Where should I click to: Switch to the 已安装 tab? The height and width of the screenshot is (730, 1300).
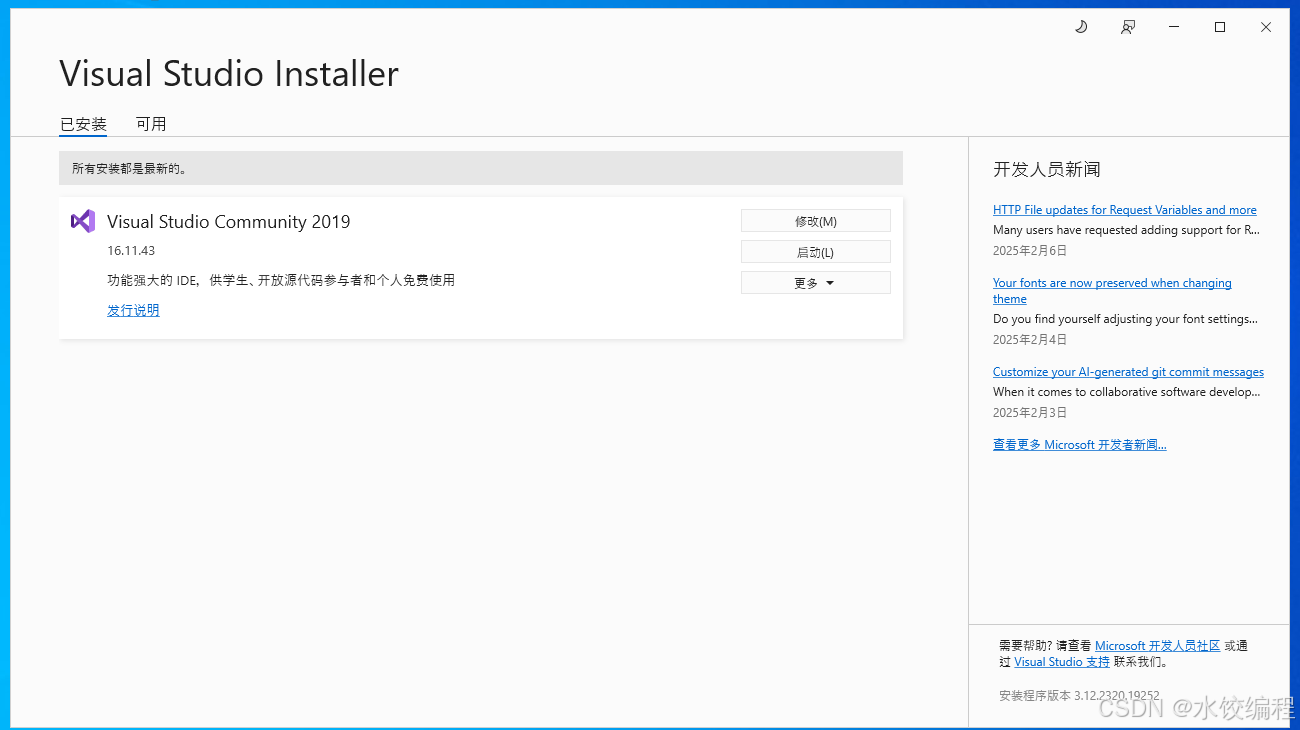tap(83, 125)
